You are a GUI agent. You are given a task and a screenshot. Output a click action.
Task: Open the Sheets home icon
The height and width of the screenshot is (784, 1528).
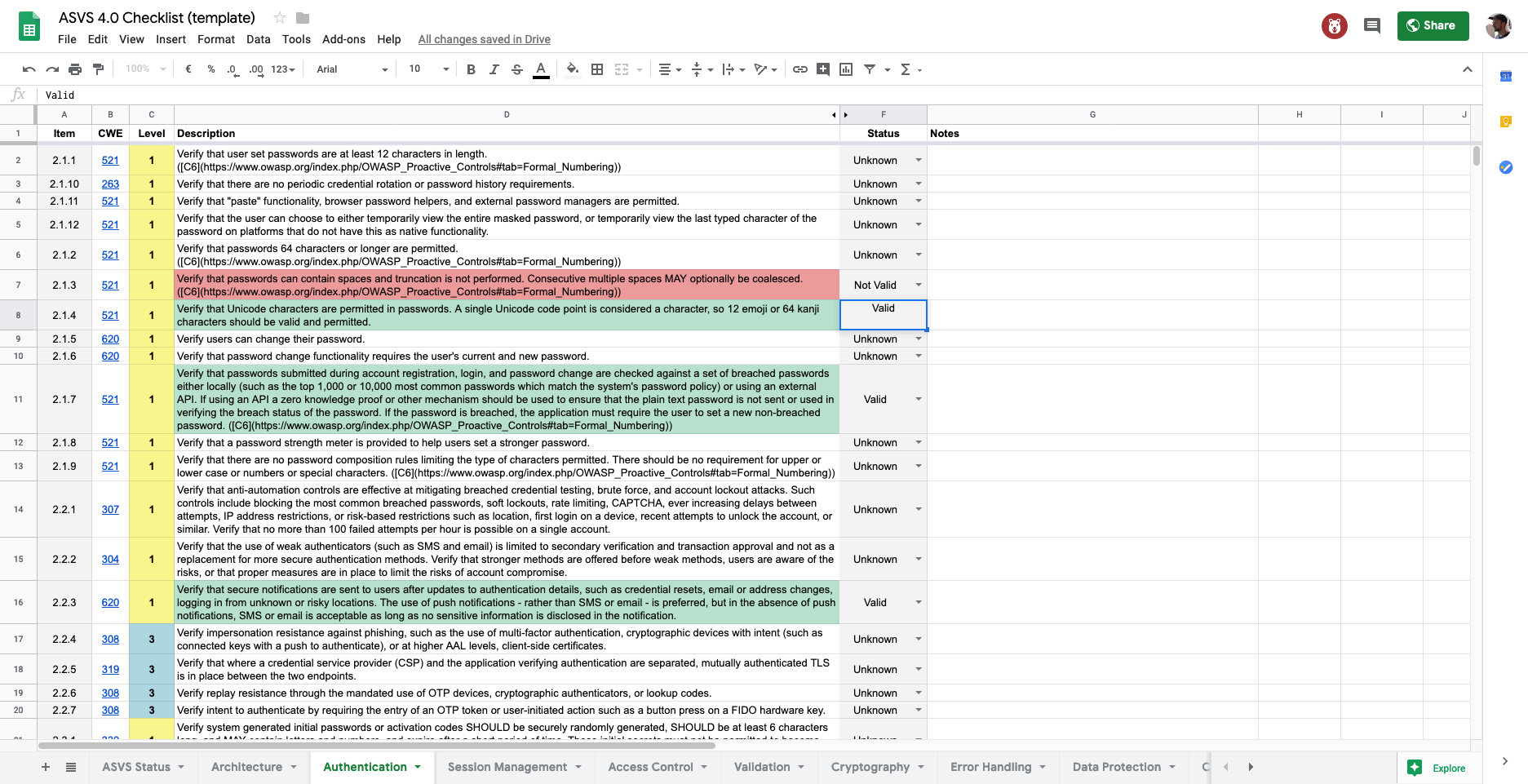tap(29, 27)
